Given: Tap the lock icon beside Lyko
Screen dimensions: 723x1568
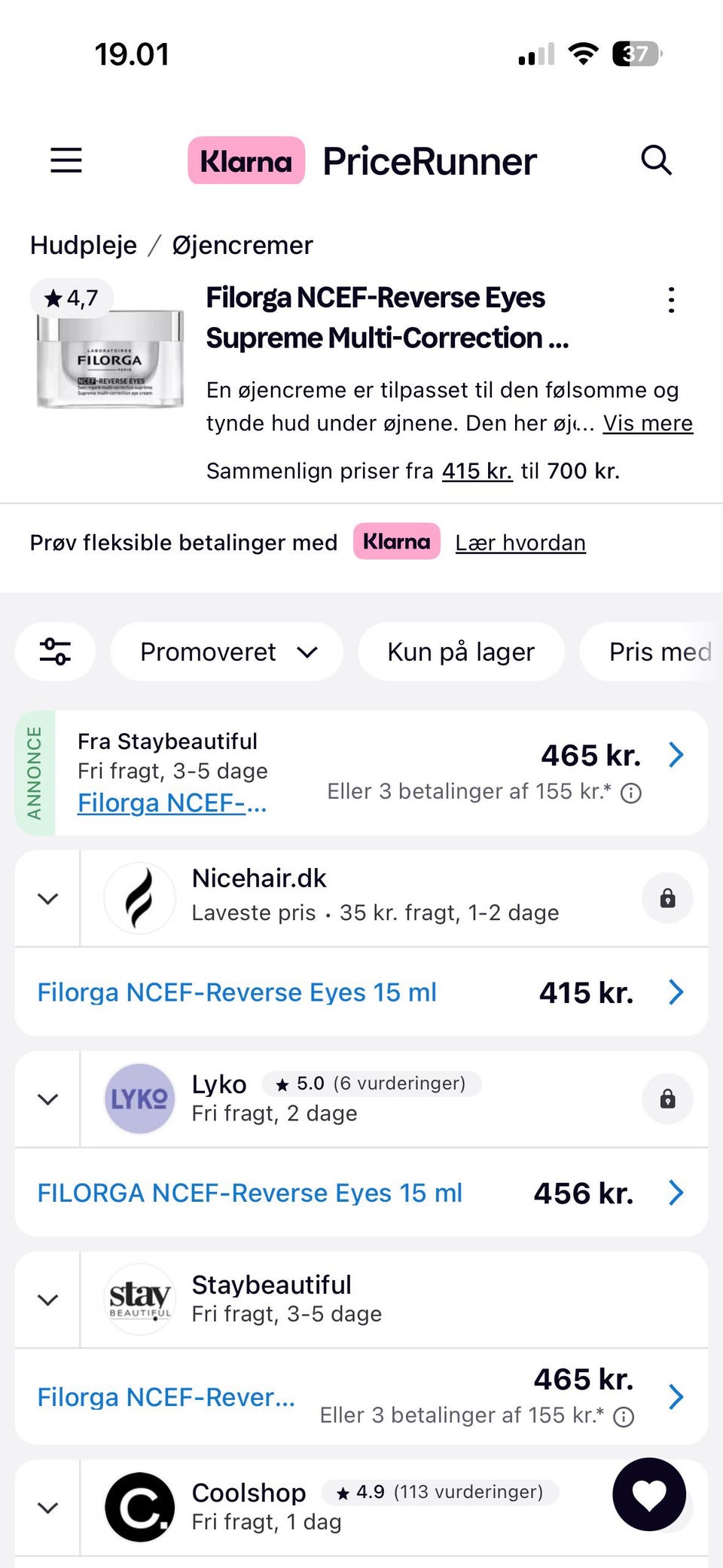Looking at the screenshot, I should (667, 1099).
